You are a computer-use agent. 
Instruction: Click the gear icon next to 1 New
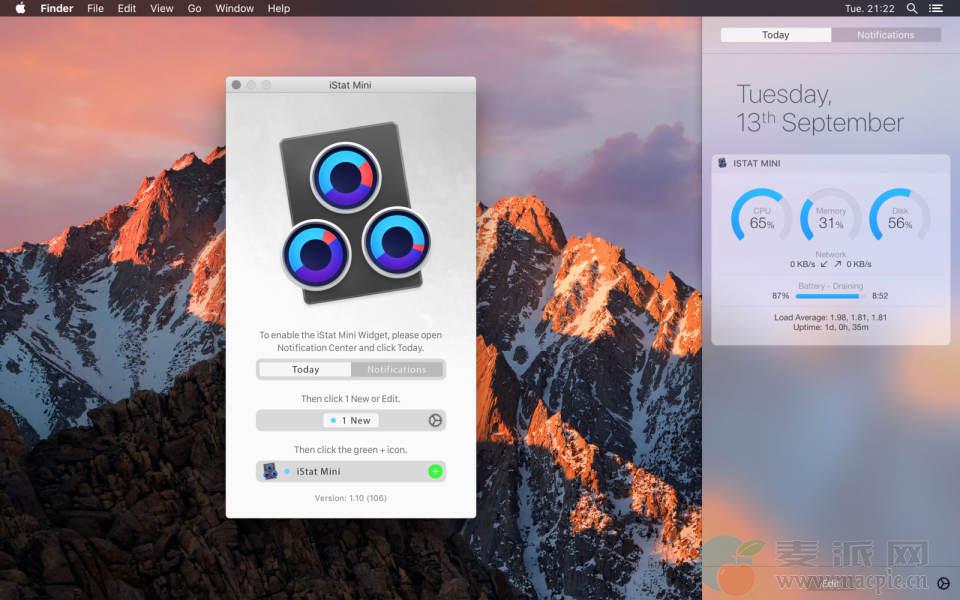pos(435,421)
